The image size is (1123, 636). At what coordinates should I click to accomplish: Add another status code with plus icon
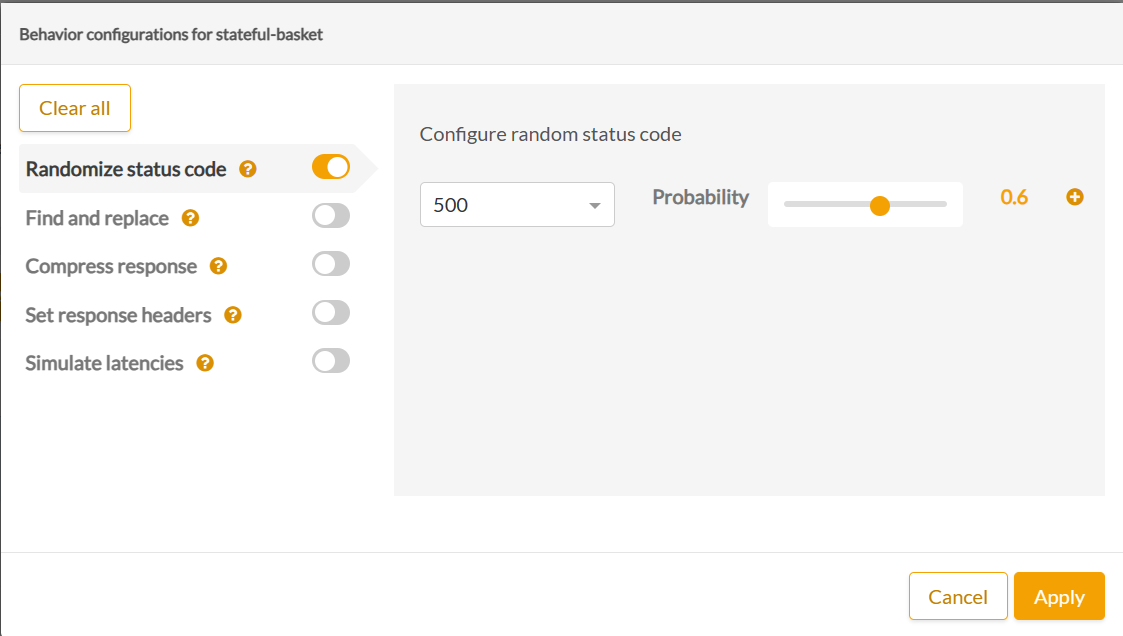click(1075, 197)
